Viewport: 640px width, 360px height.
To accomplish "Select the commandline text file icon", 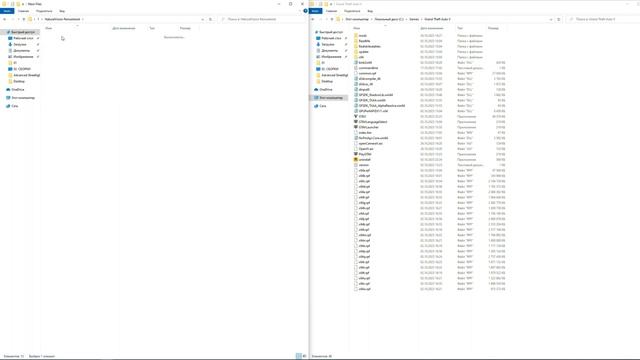I will 356,68.
